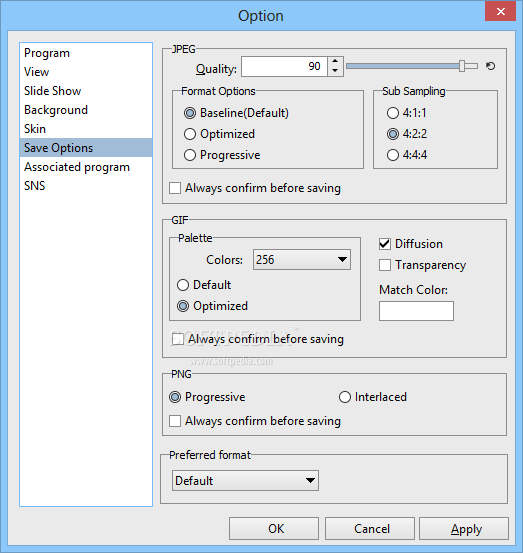Reset JPEG quality with the revert icon
The height and width of the screenshot is (553, 523).
(490, 66)
